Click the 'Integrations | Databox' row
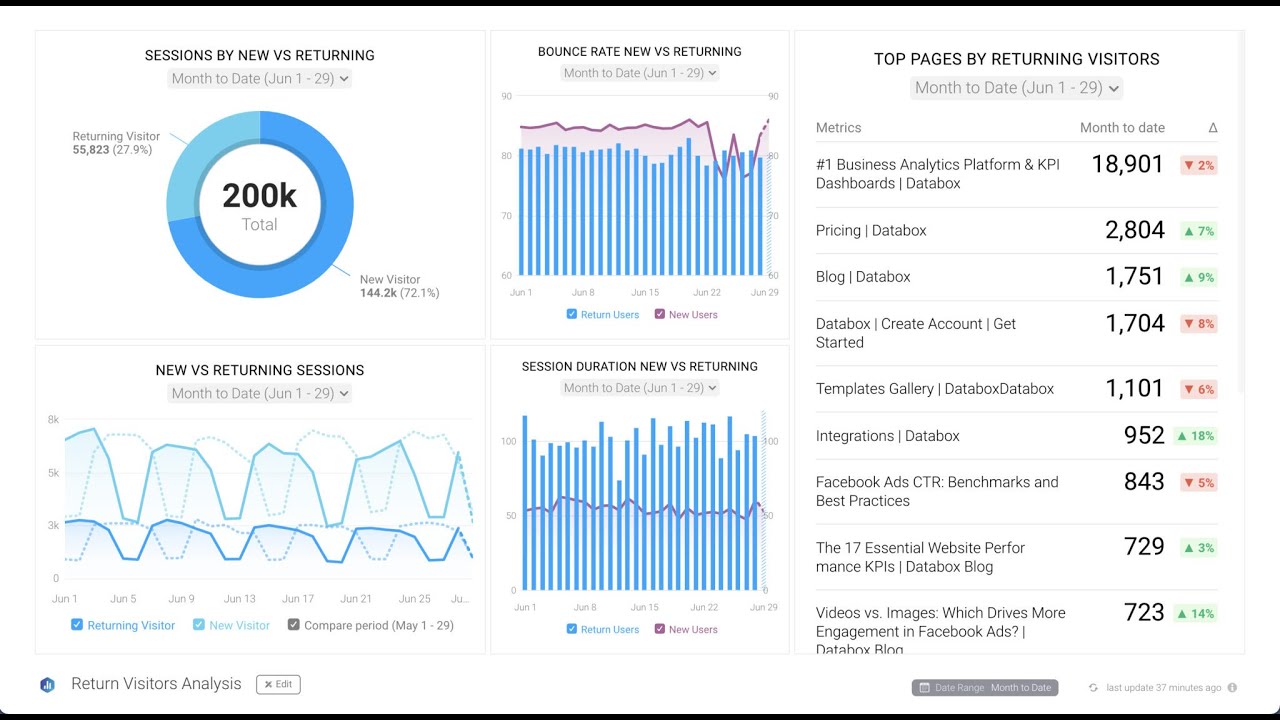This screenshot has height=720, width=1280. coord(1017,436)
